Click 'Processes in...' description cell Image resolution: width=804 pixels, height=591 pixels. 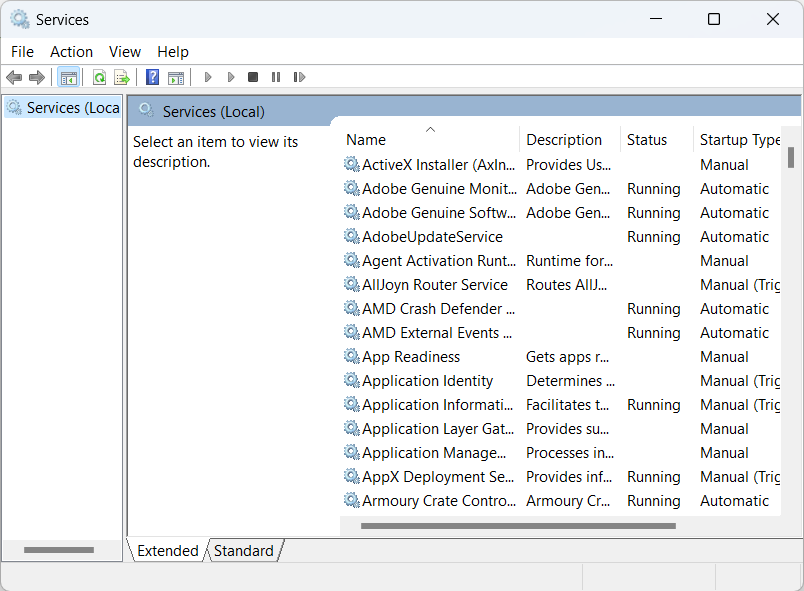point(570,453)
